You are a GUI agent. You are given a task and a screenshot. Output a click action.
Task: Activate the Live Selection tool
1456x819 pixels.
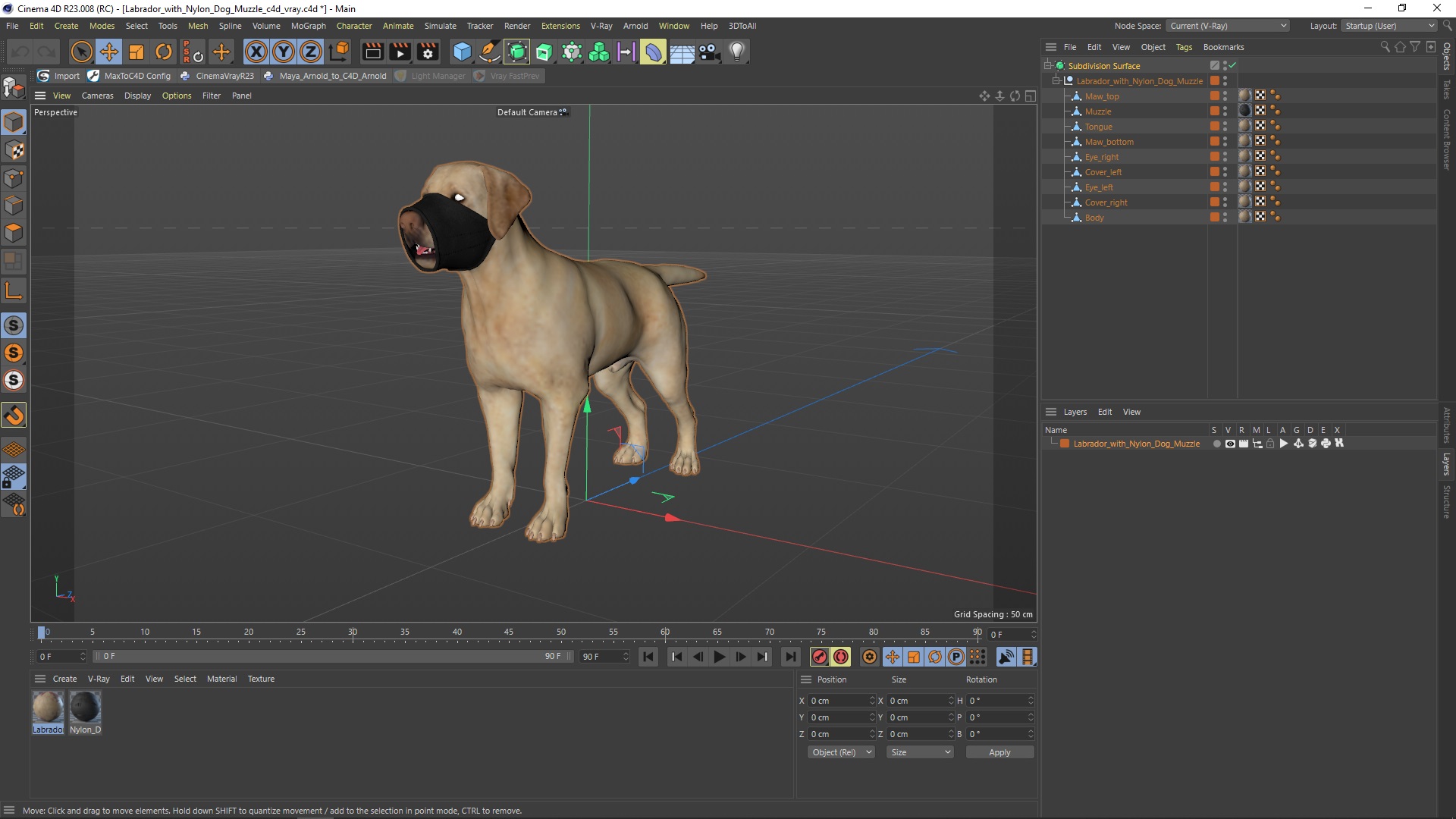coord(81,52)
